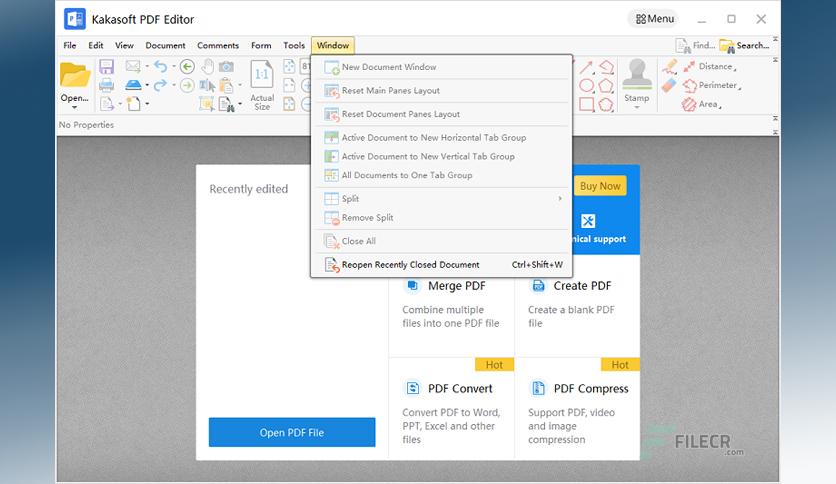Click the Paste clipboard icon

[x=226, y=85]
